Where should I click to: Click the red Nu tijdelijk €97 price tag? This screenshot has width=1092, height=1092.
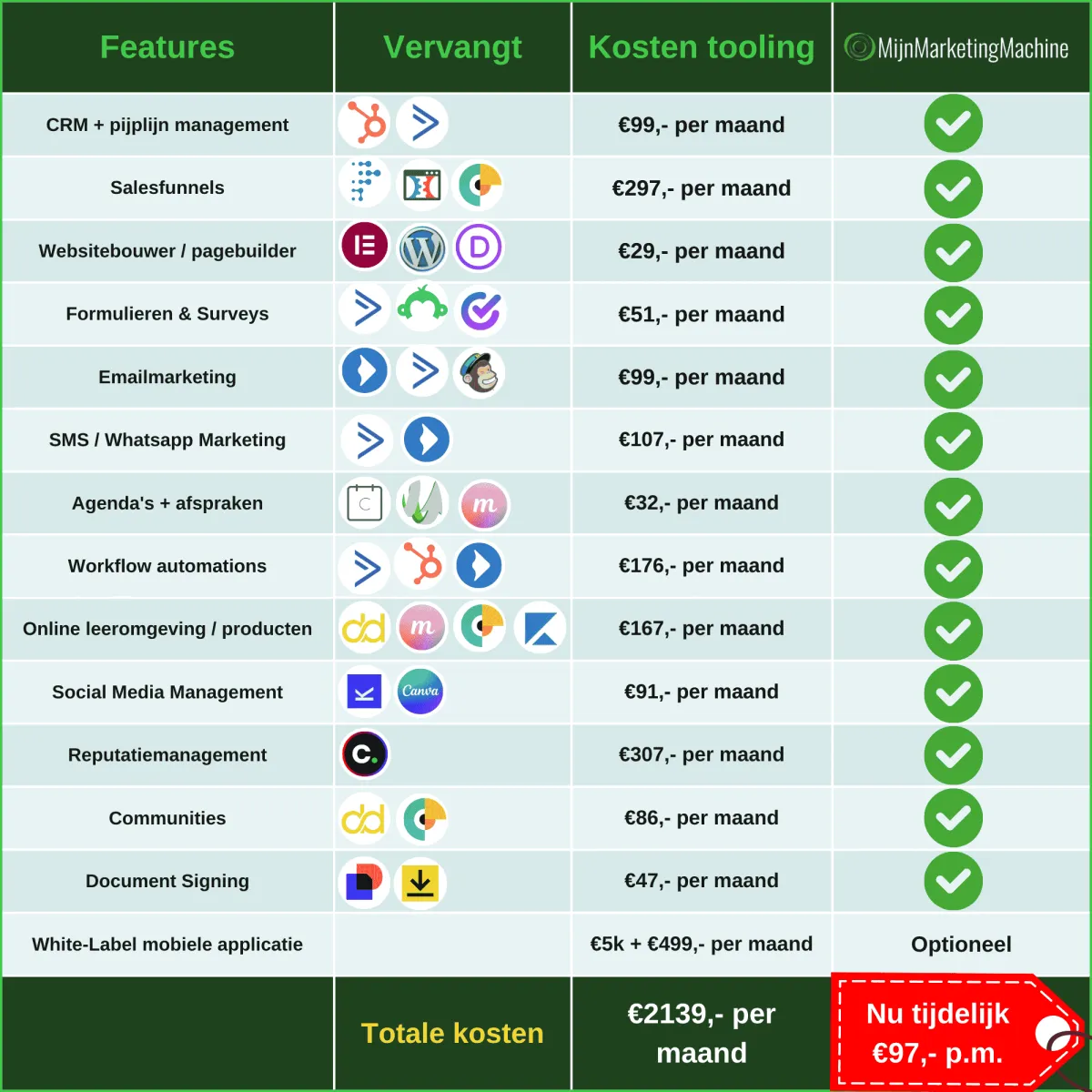pyautogui.click(x=955, y=1032)
